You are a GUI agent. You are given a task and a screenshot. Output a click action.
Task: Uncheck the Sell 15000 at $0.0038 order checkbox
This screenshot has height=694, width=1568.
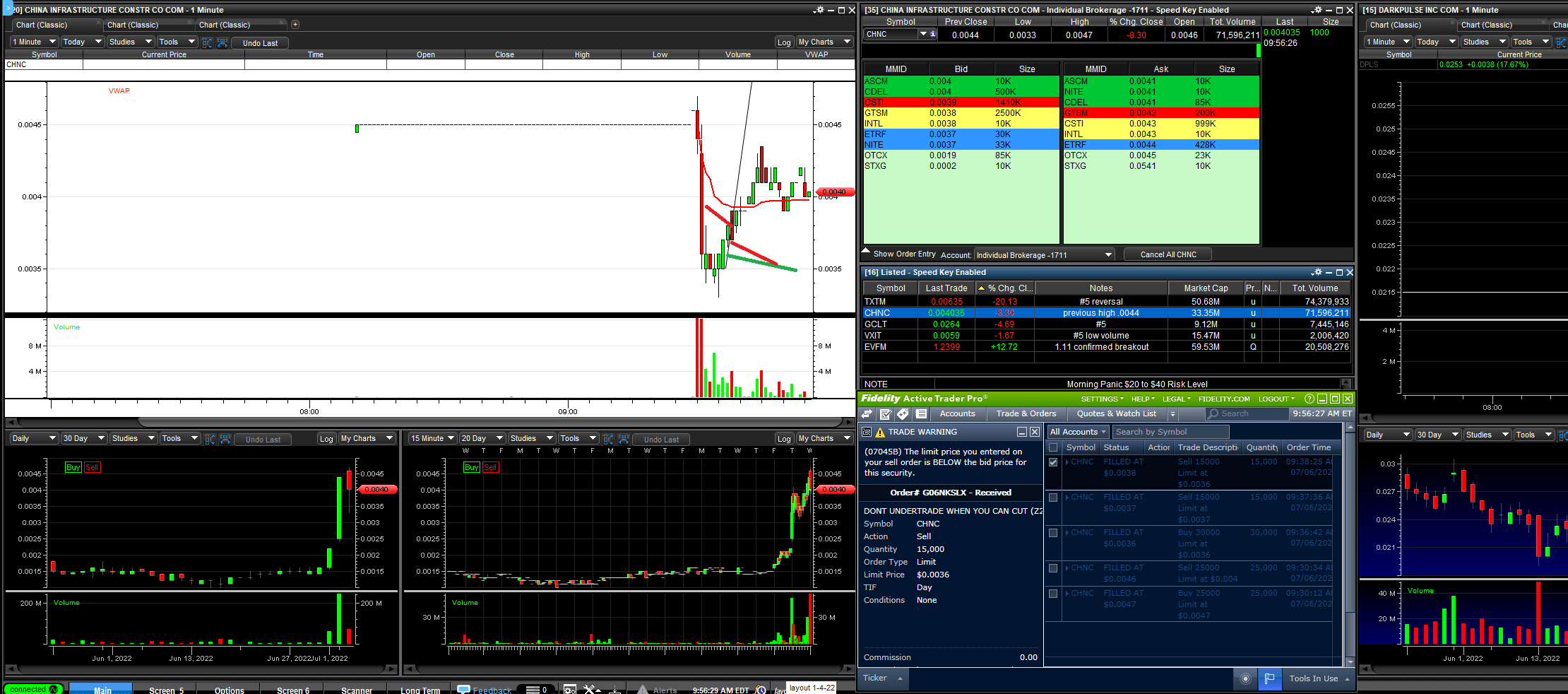(1053, 462)
